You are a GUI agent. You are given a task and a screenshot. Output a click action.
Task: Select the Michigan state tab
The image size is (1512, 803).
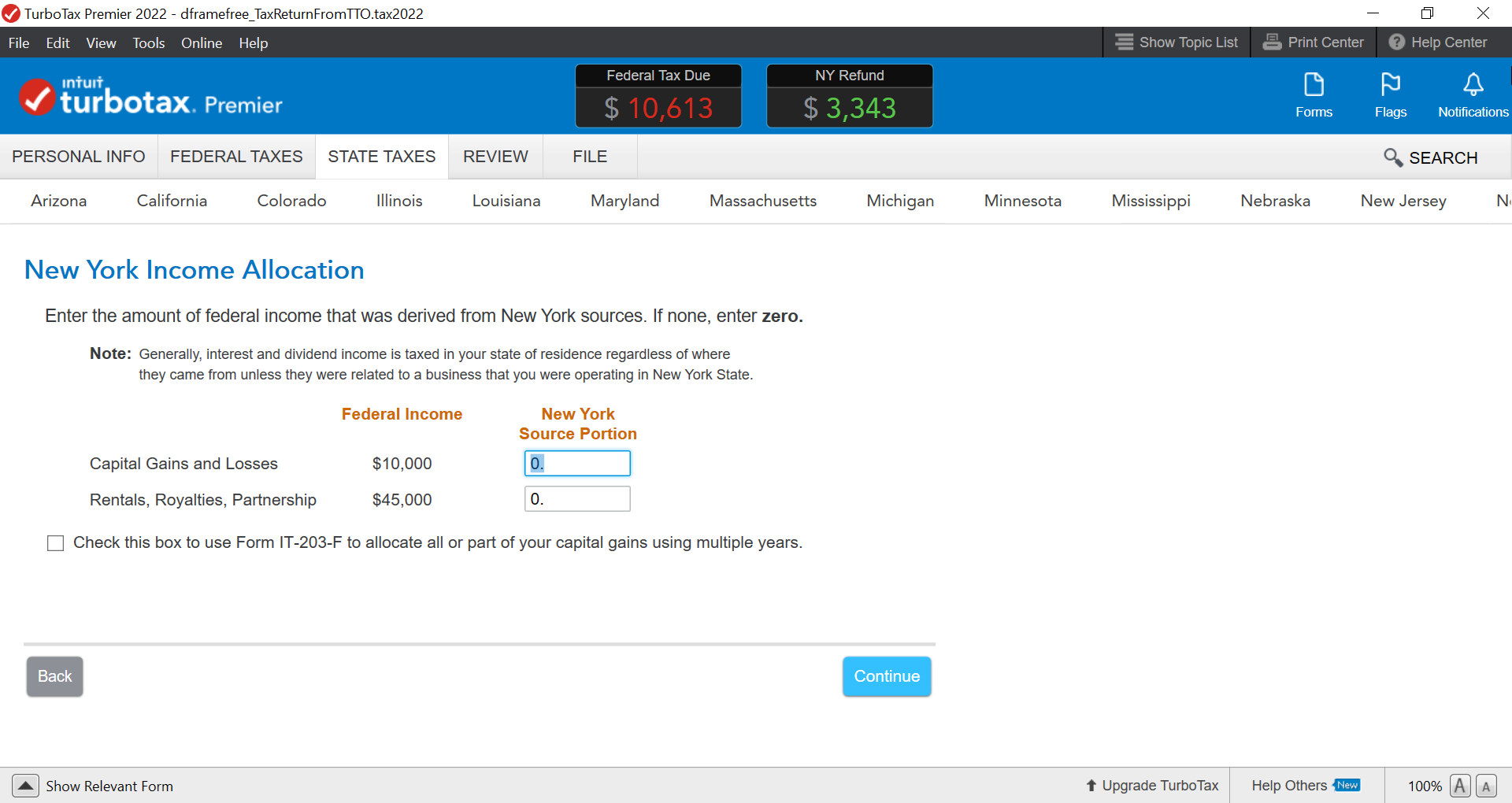tap(900, 201)
